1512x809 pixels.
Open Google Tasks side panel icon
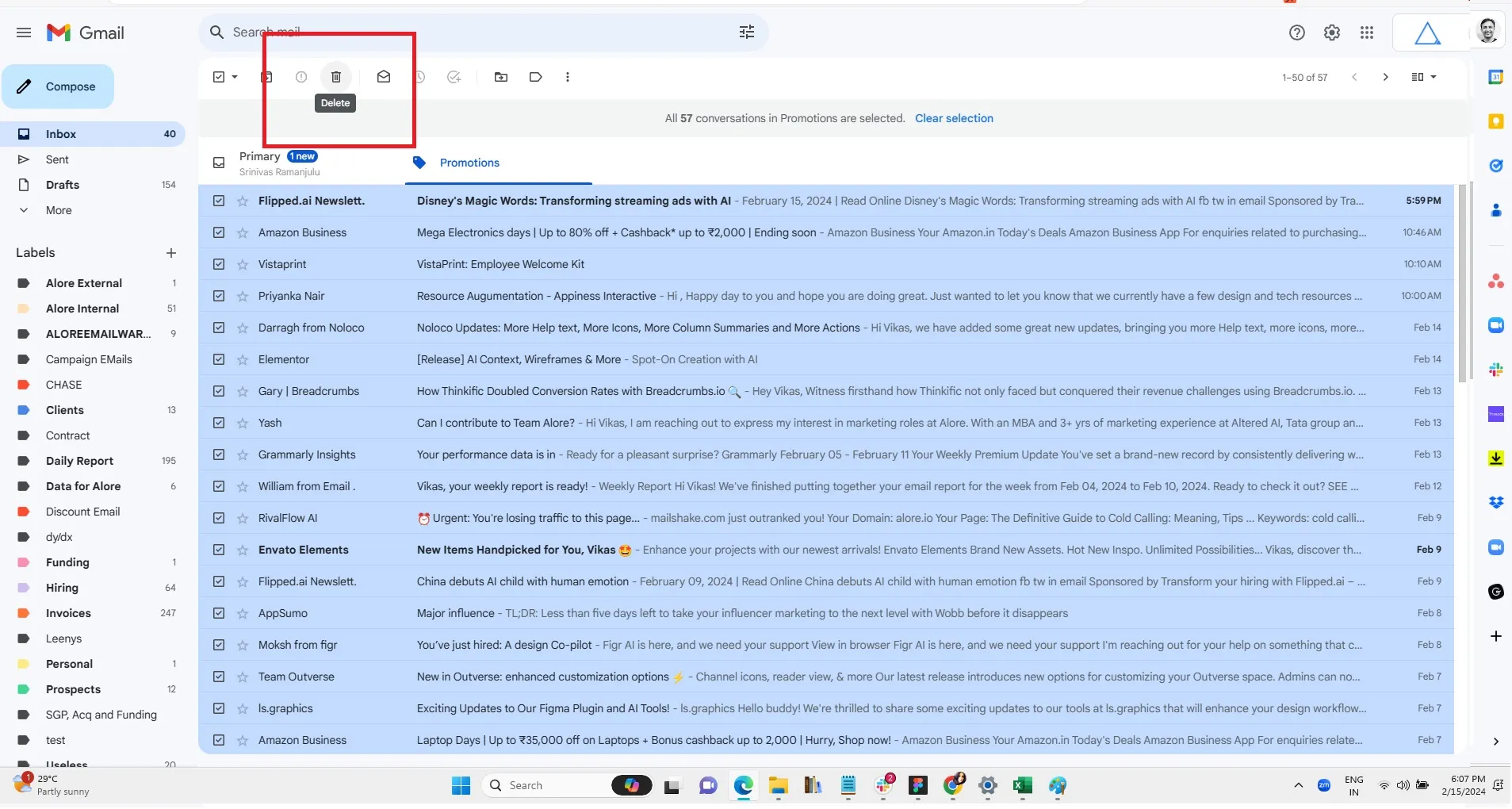[1496, 166]
